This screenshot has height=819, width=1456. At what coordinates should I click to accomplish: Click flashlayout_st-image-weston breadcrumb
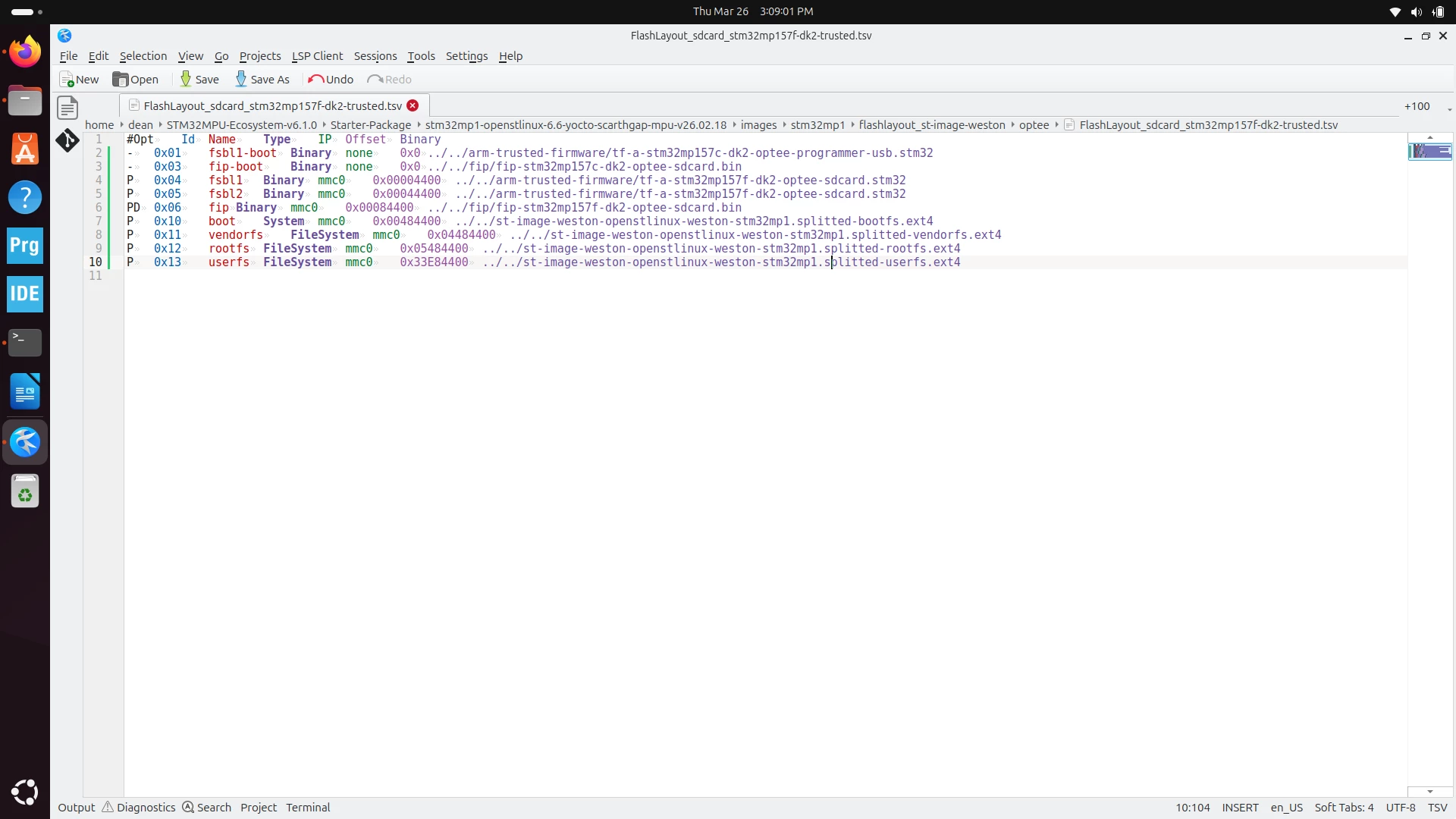(932, 125)
